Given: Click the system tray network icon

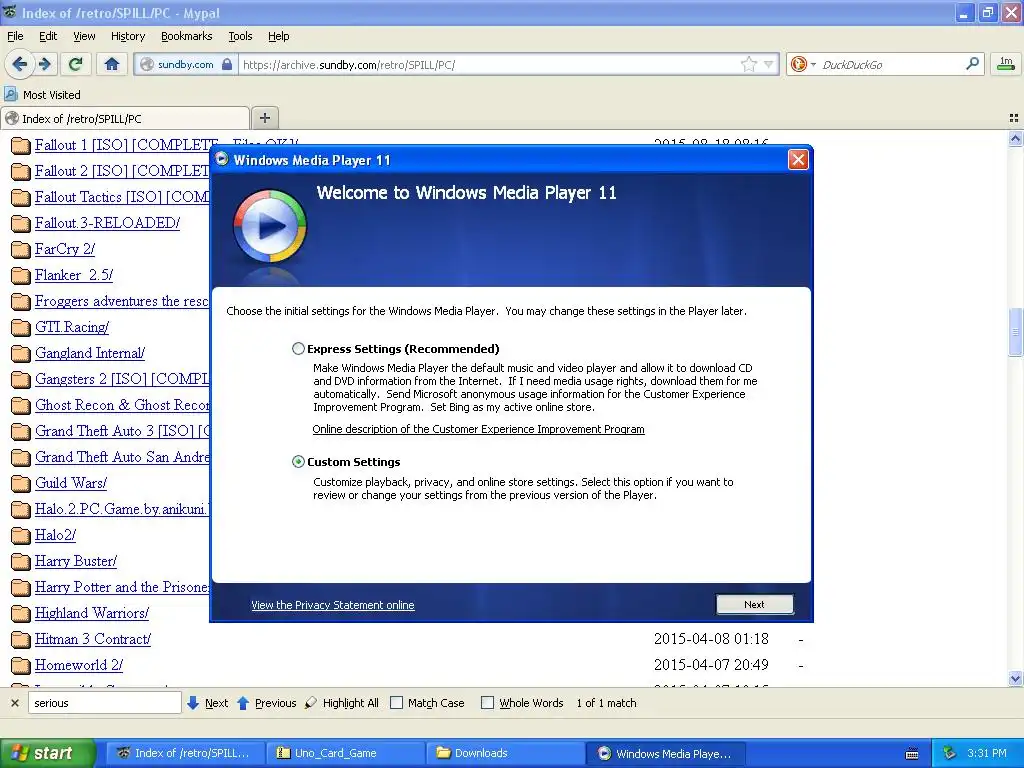Looking at the screenshot, I should coord(950,753).
